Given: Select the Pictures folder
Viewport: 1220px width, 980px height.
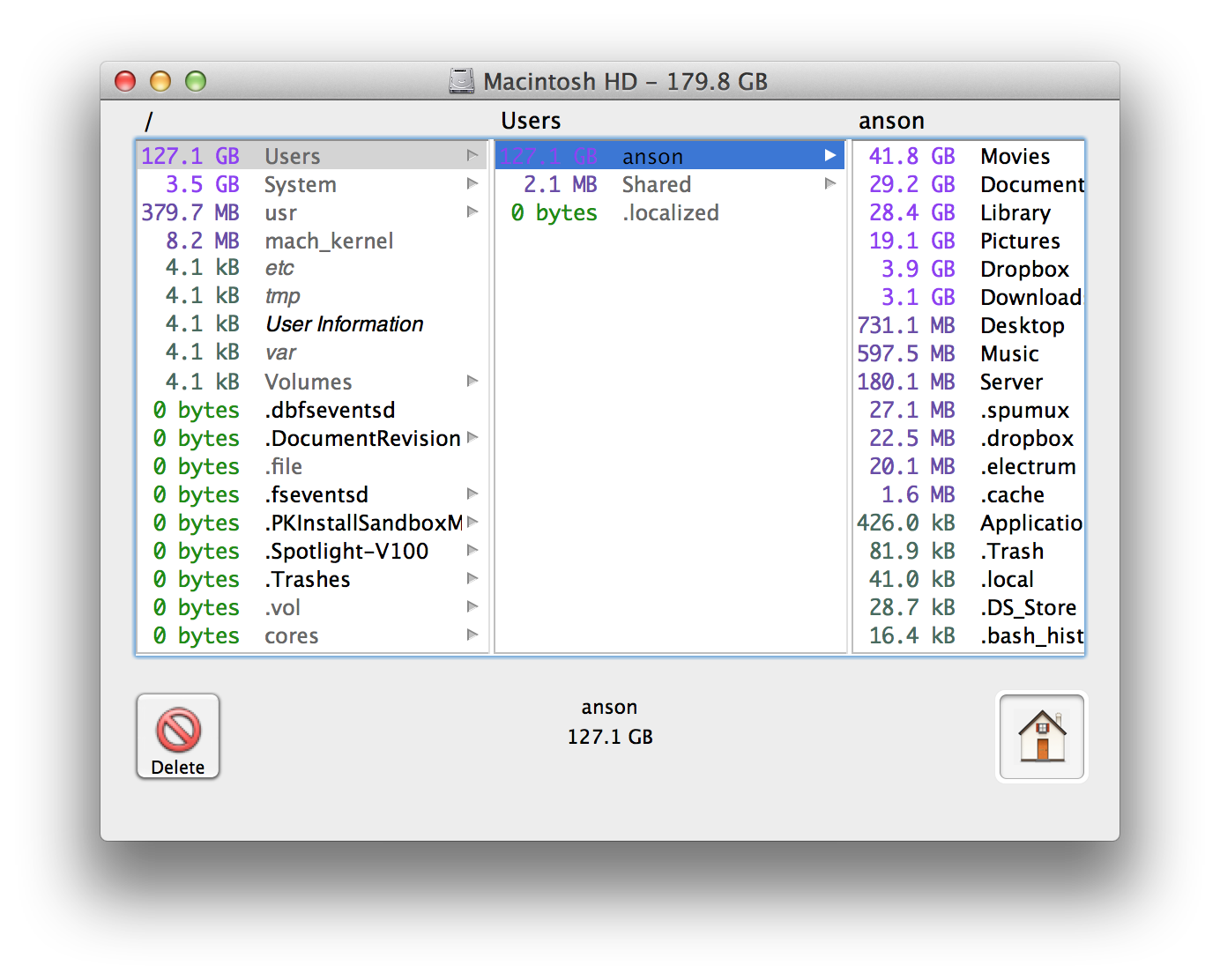Looking at the screenshot, I should pos(969,241).
